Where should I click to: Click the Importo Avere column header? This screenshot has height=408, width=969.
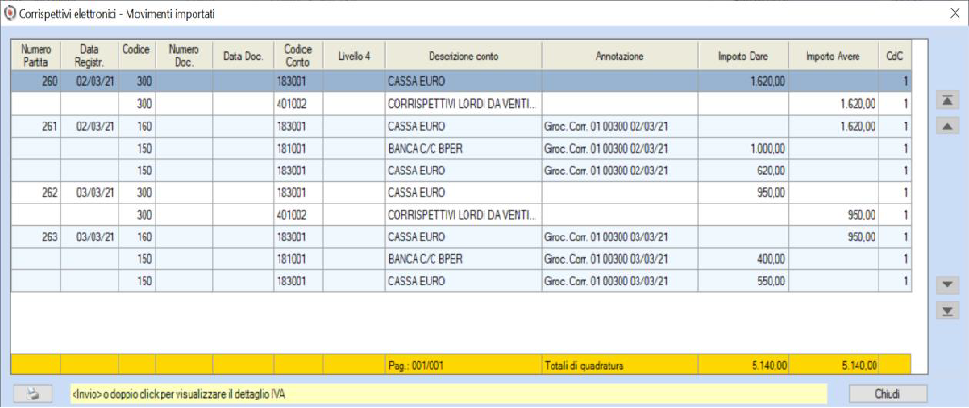[x=834, y=56]
